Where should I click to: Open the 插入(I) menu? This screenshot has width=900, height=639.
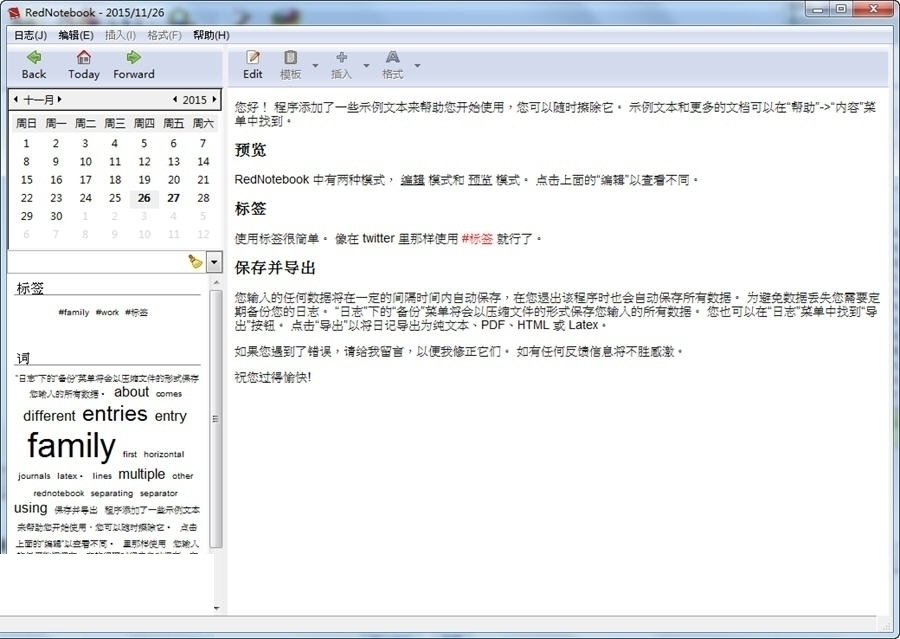pos(120,36)
